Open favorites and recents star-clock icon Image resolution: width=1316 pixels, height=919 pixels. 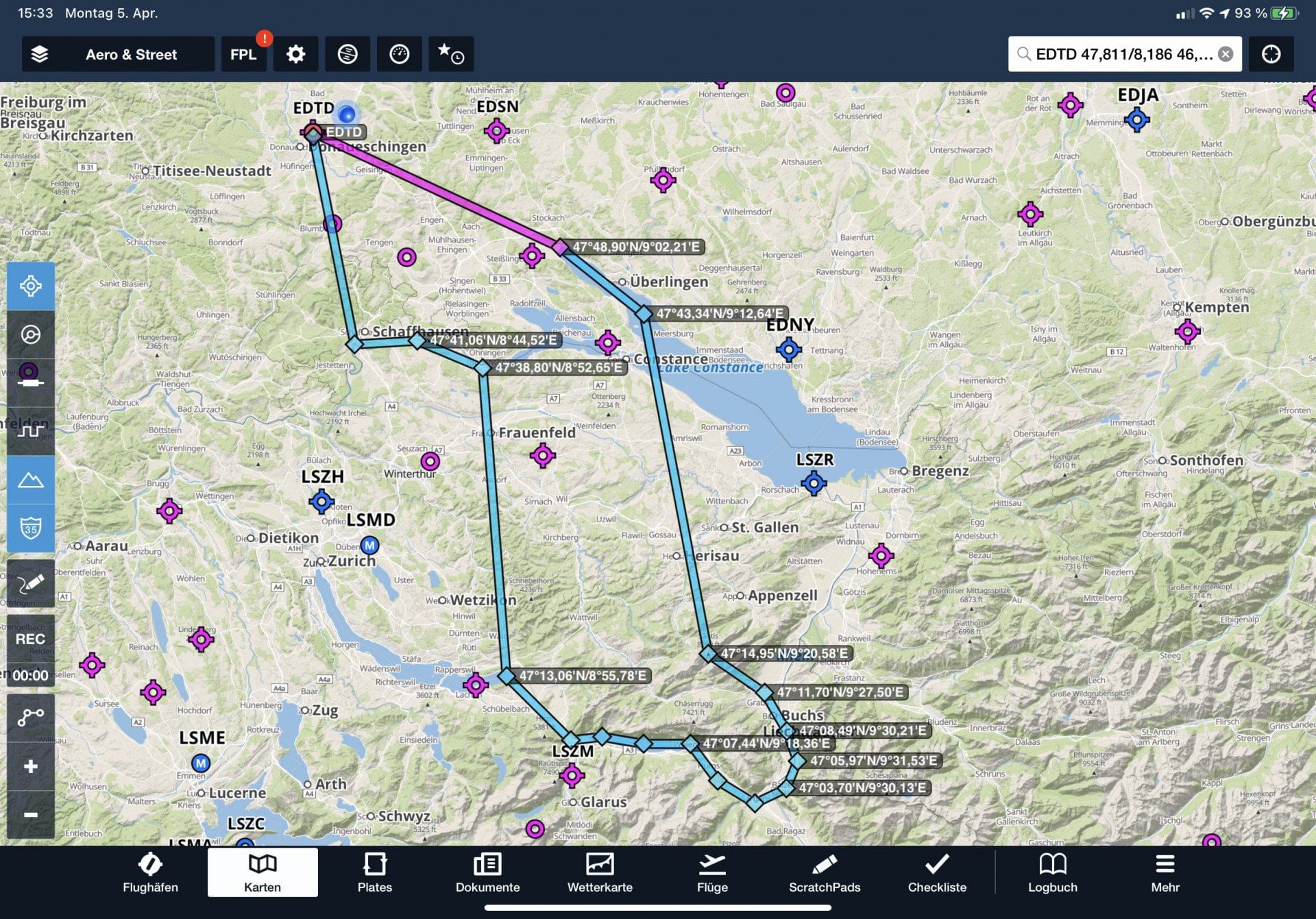point(451,54)
